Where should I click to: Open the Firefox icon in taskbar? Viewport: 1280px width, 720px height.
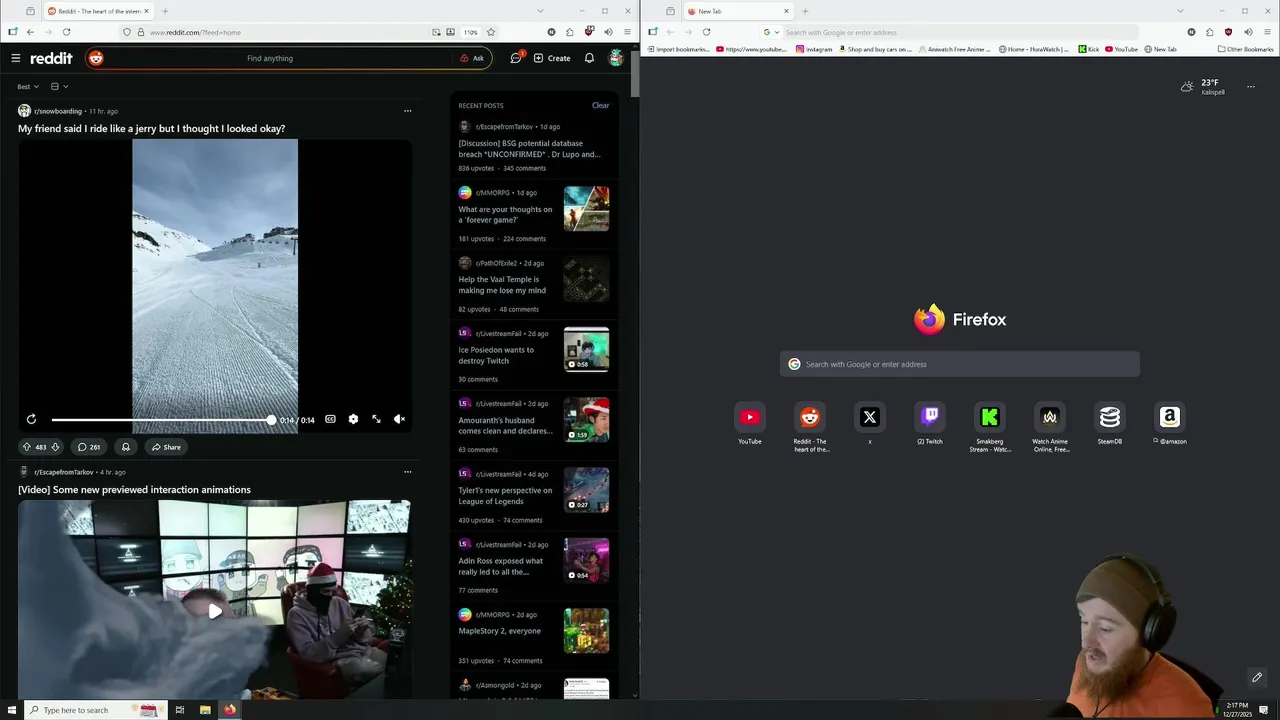tap(230, 710)
